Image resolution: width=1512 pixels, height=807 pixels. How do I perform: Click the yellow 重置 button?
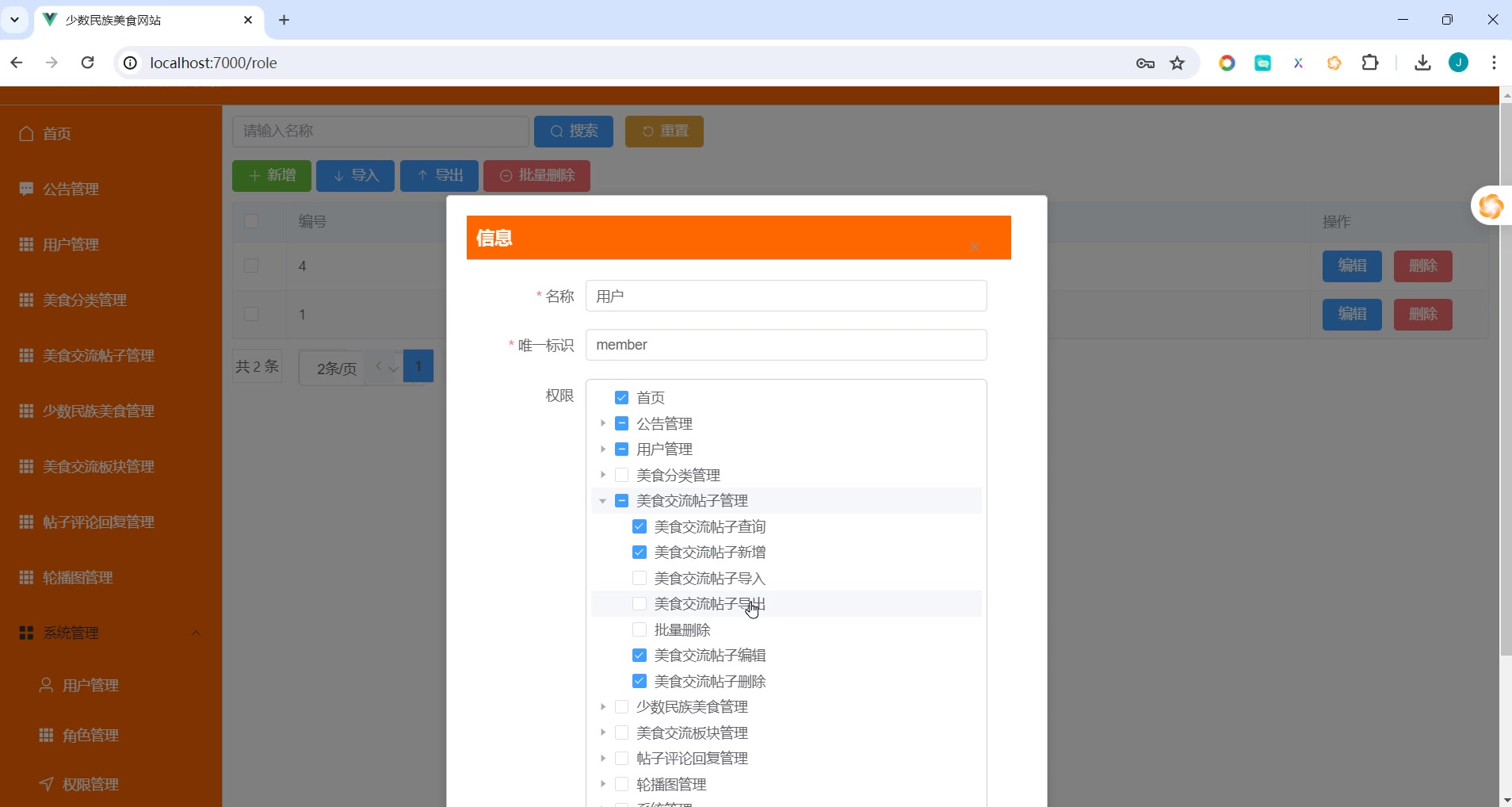click(x=664, y=132)
